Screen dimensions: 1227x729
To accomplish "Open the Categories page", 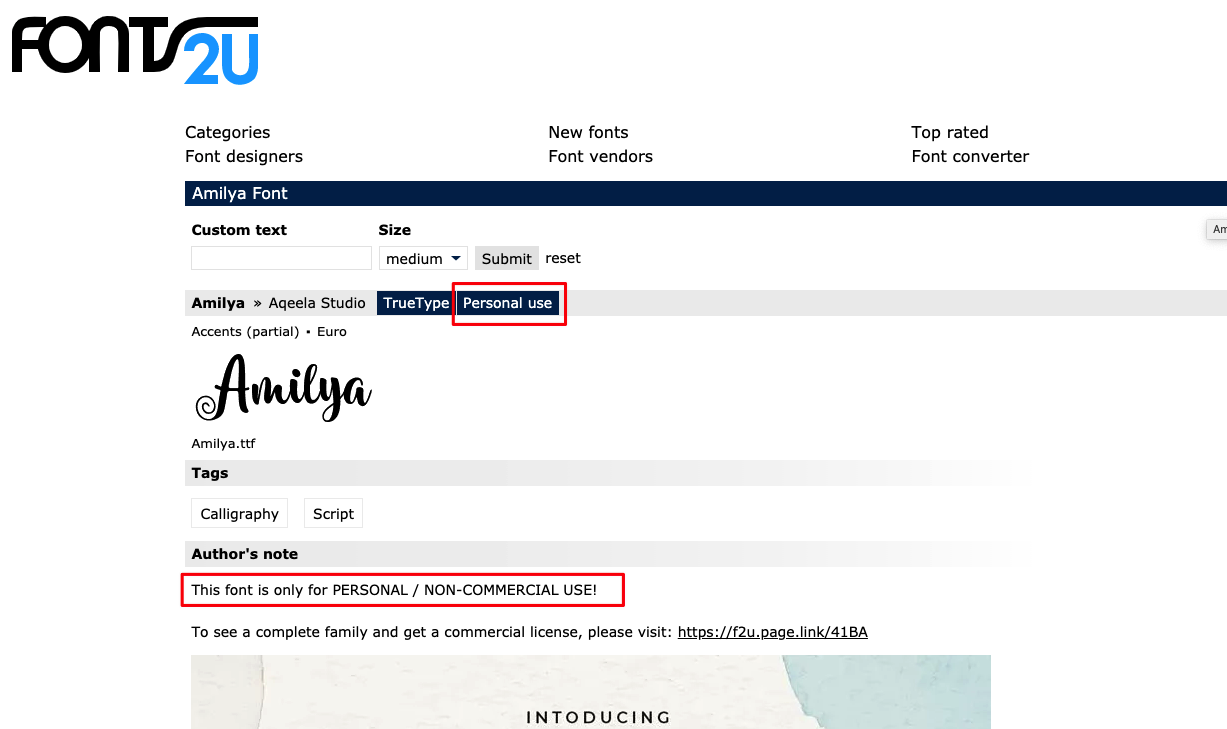I will (228, 132).
